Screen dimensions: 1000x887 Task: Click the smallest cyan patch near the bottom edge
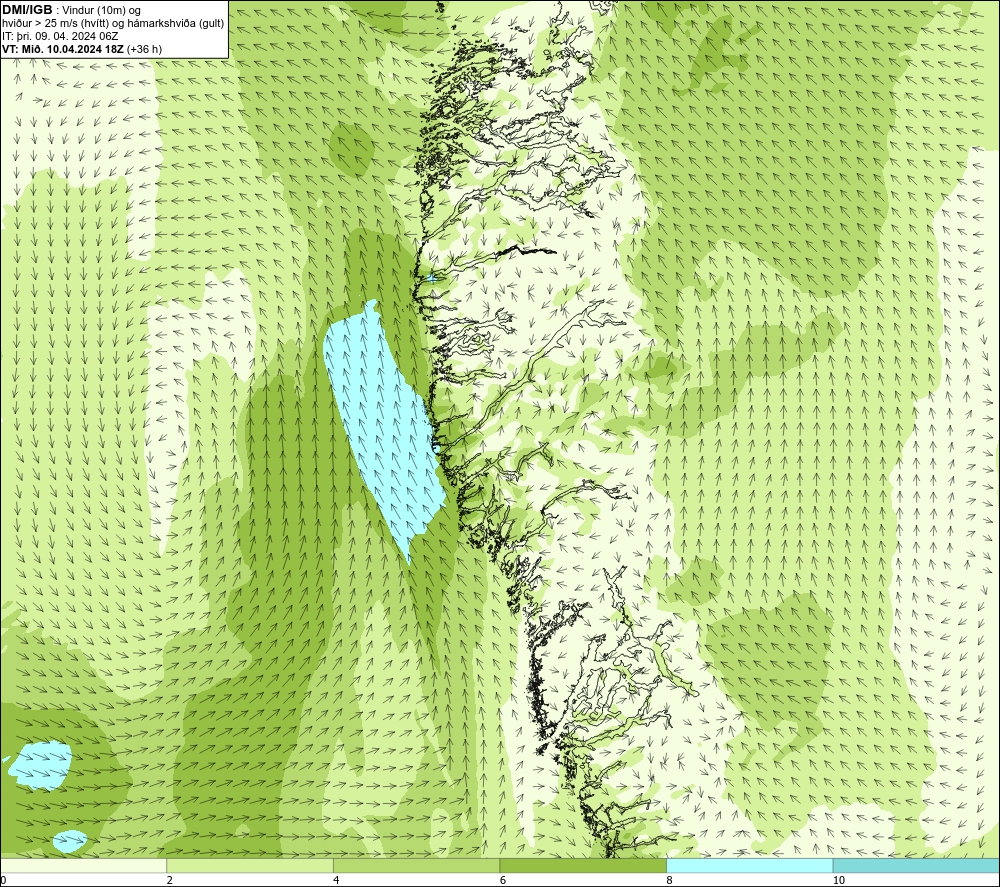coord(70,841)
